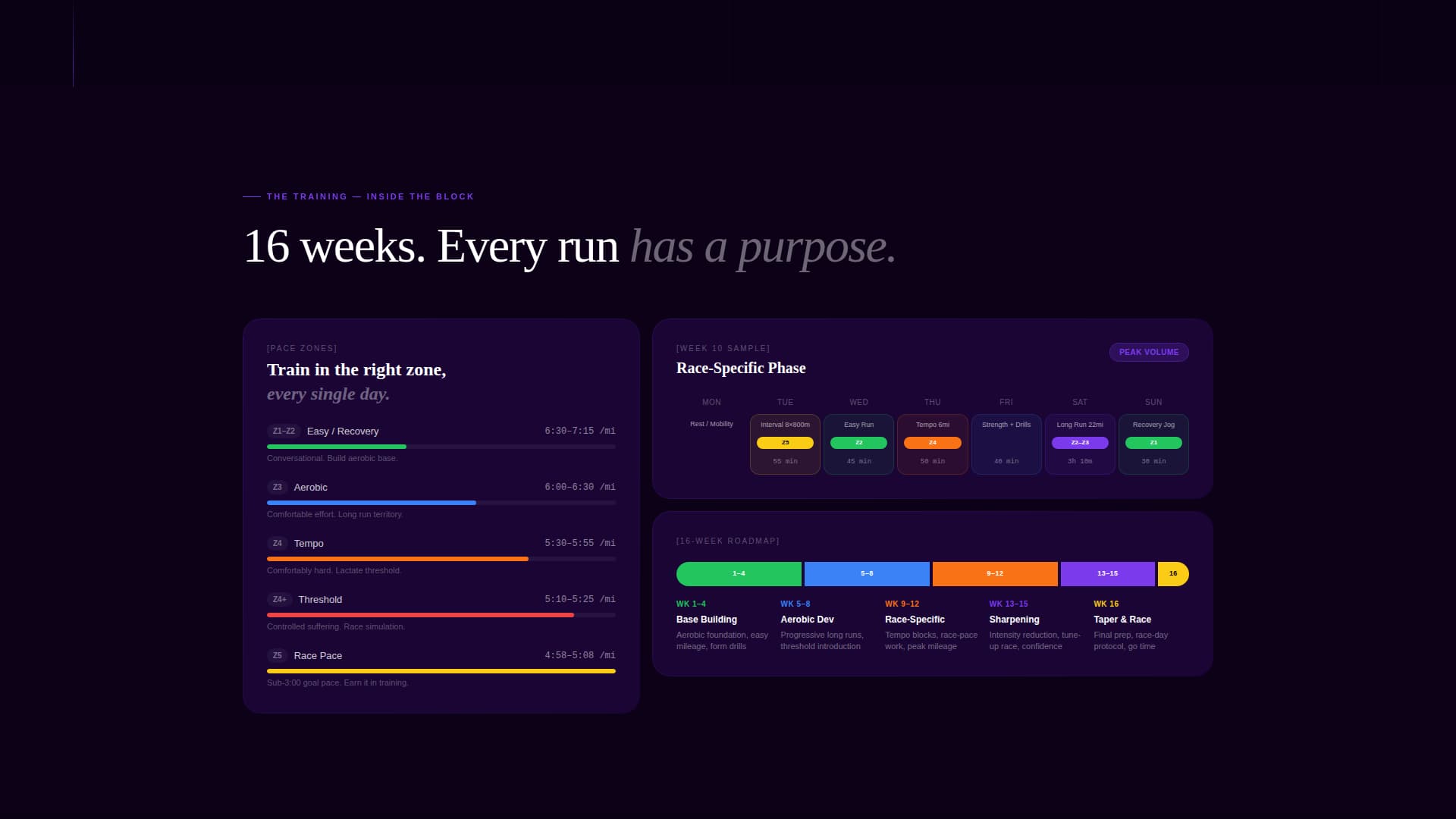Click the Z5 zone badge beside Race Pace

[x=278, y=655]
